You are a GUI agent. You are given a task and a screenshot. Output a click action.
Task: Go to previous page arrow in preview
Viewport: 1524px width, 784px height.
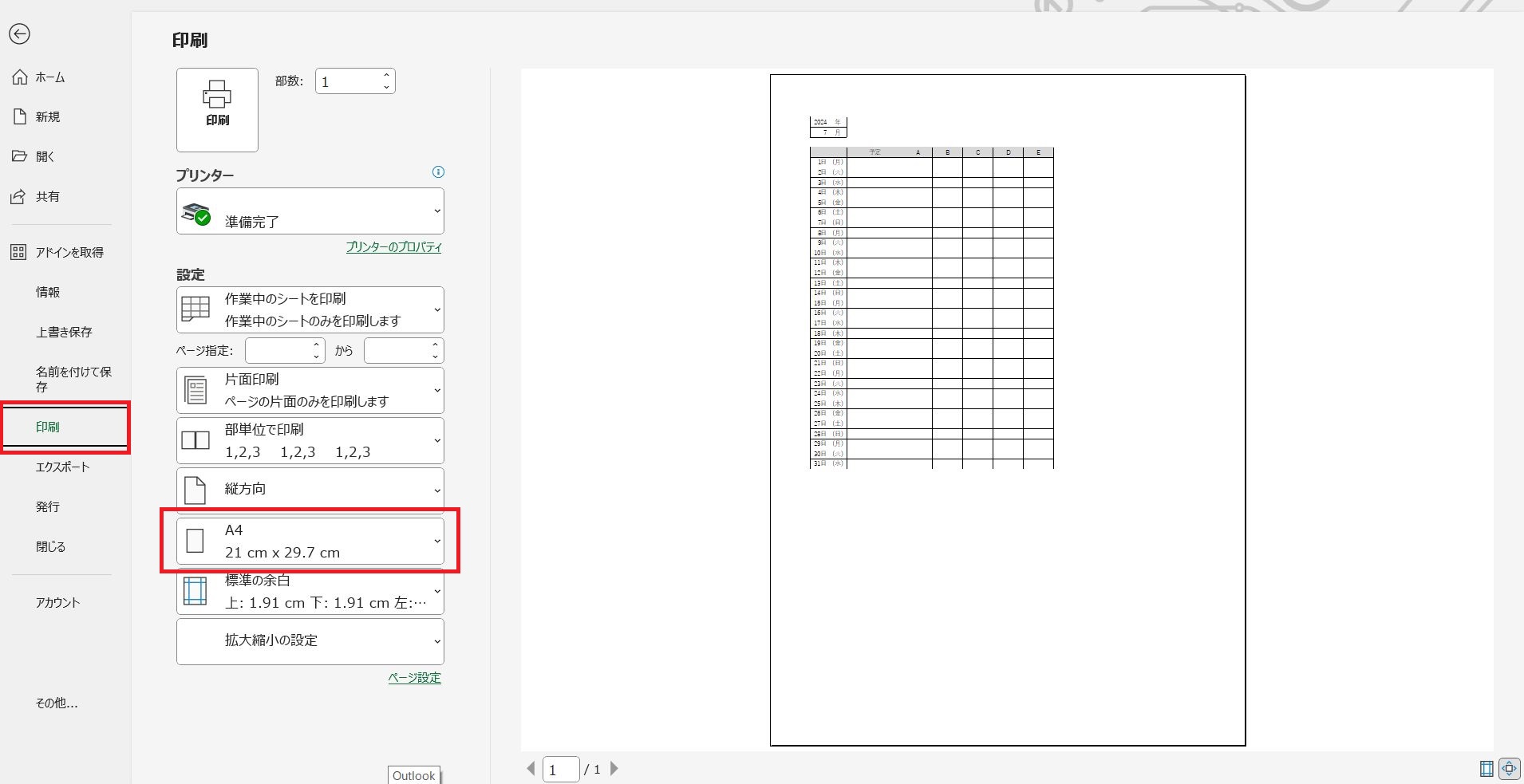pyautogui.click(x=531, y=769)
